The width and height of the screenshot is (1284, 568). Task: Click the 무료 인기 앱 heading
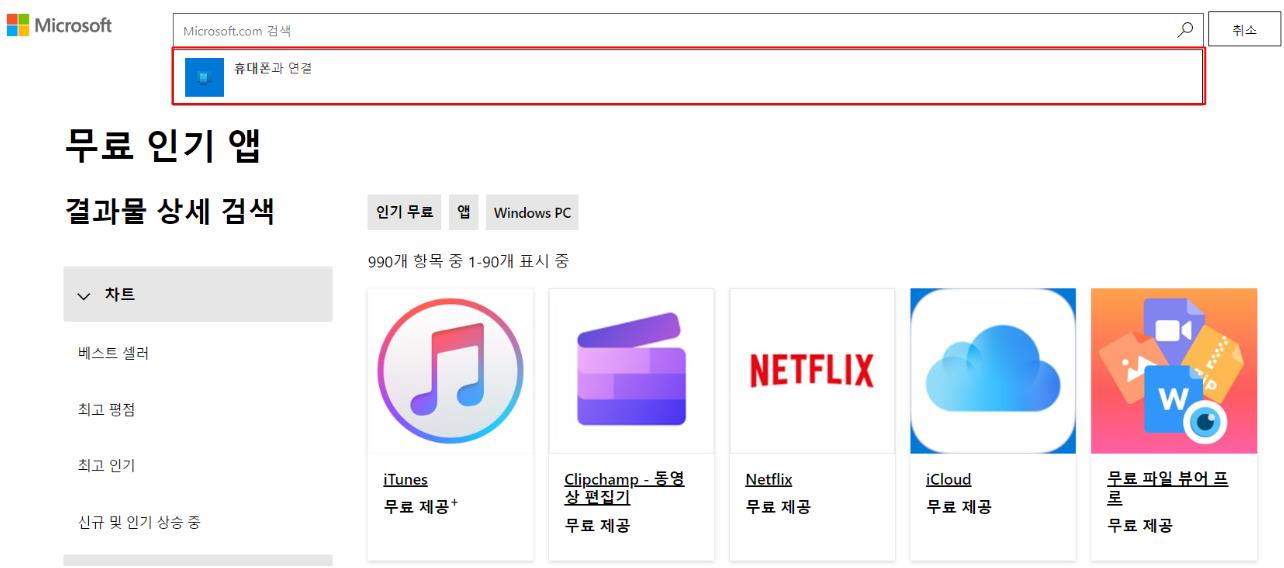(163, 146)
